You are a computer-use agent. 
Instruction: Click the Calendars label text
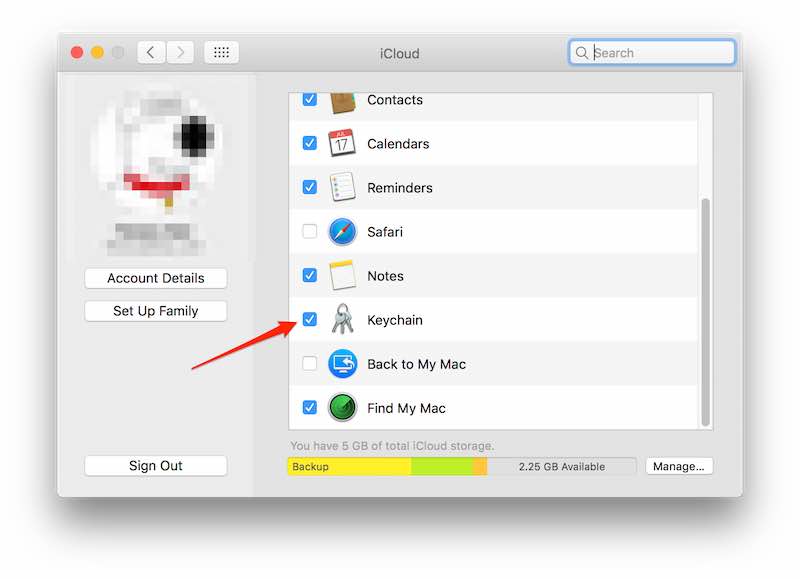(x=398, y=144)
